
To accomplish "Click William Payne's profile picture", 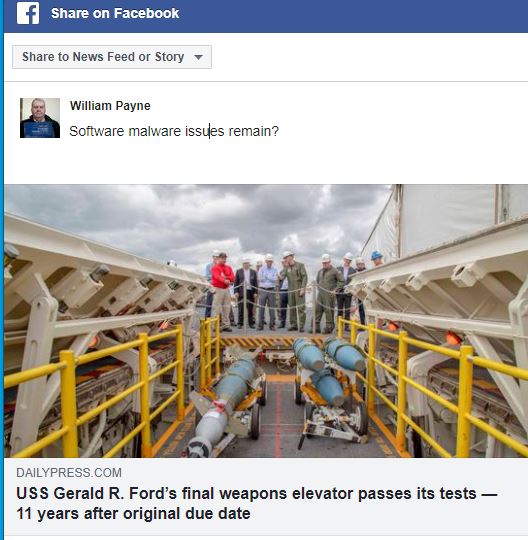I will (40, 118).
